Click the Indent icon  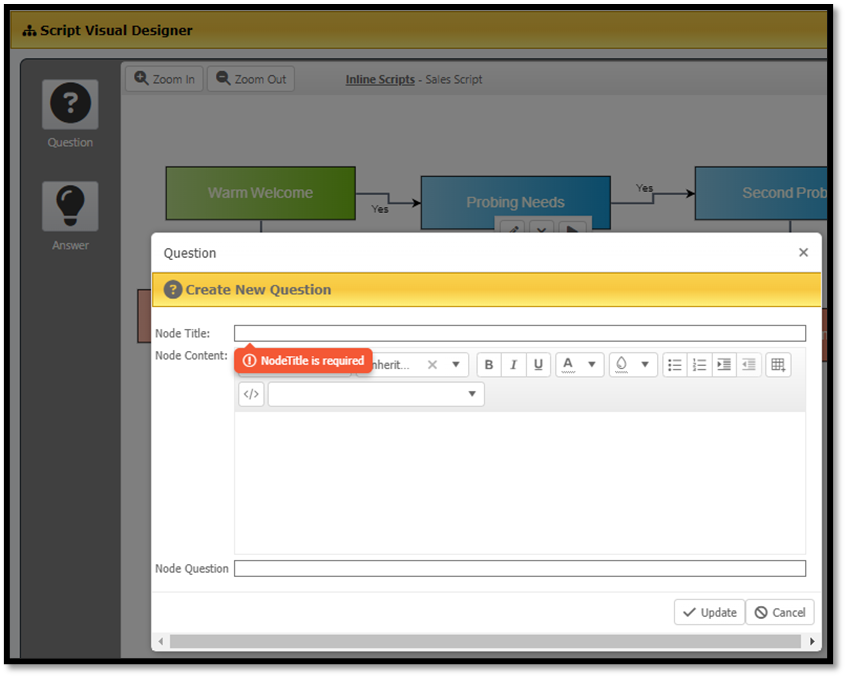(724, 365)
